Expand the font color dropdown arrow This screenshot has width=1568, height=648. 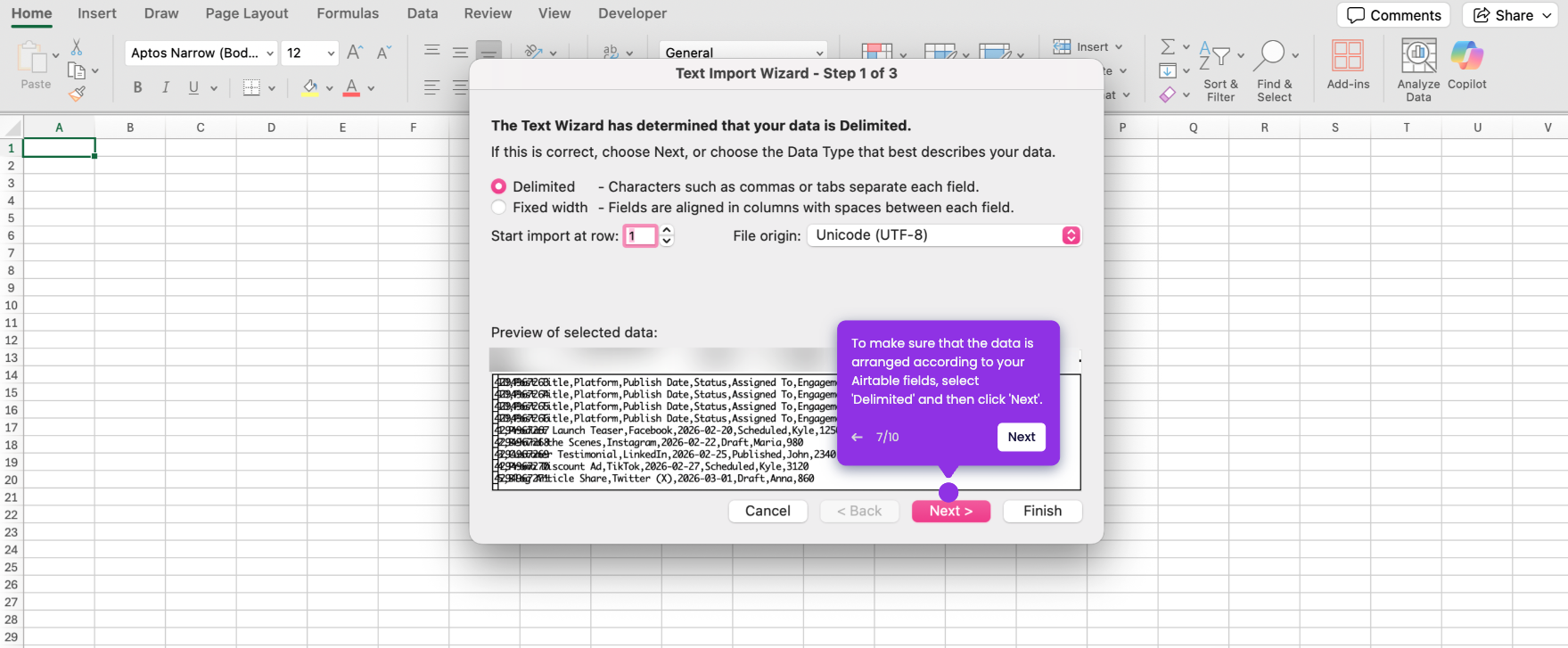coord(371,88)
